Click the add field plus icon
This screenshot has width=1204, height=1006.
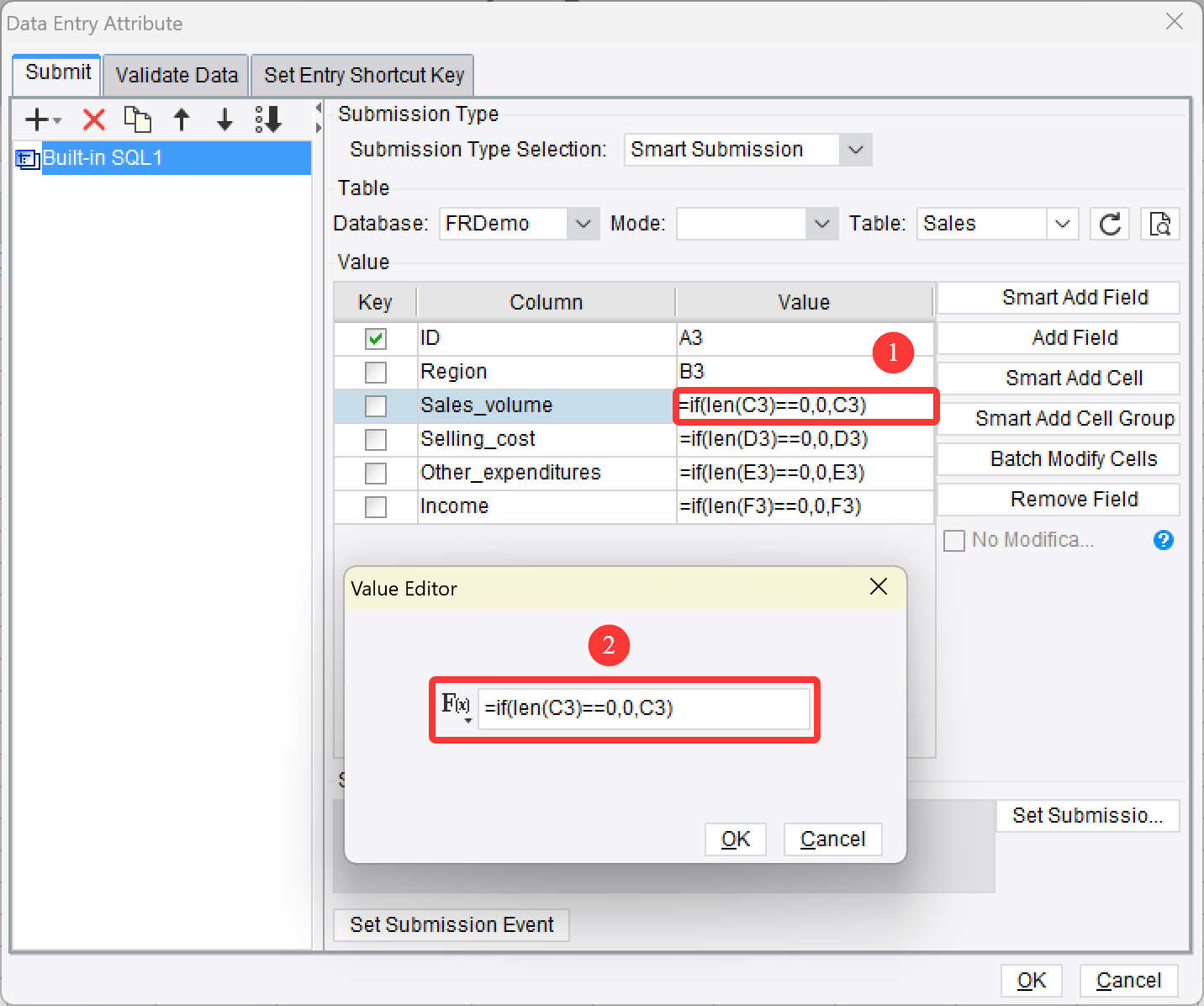click(x=35, y=119)
